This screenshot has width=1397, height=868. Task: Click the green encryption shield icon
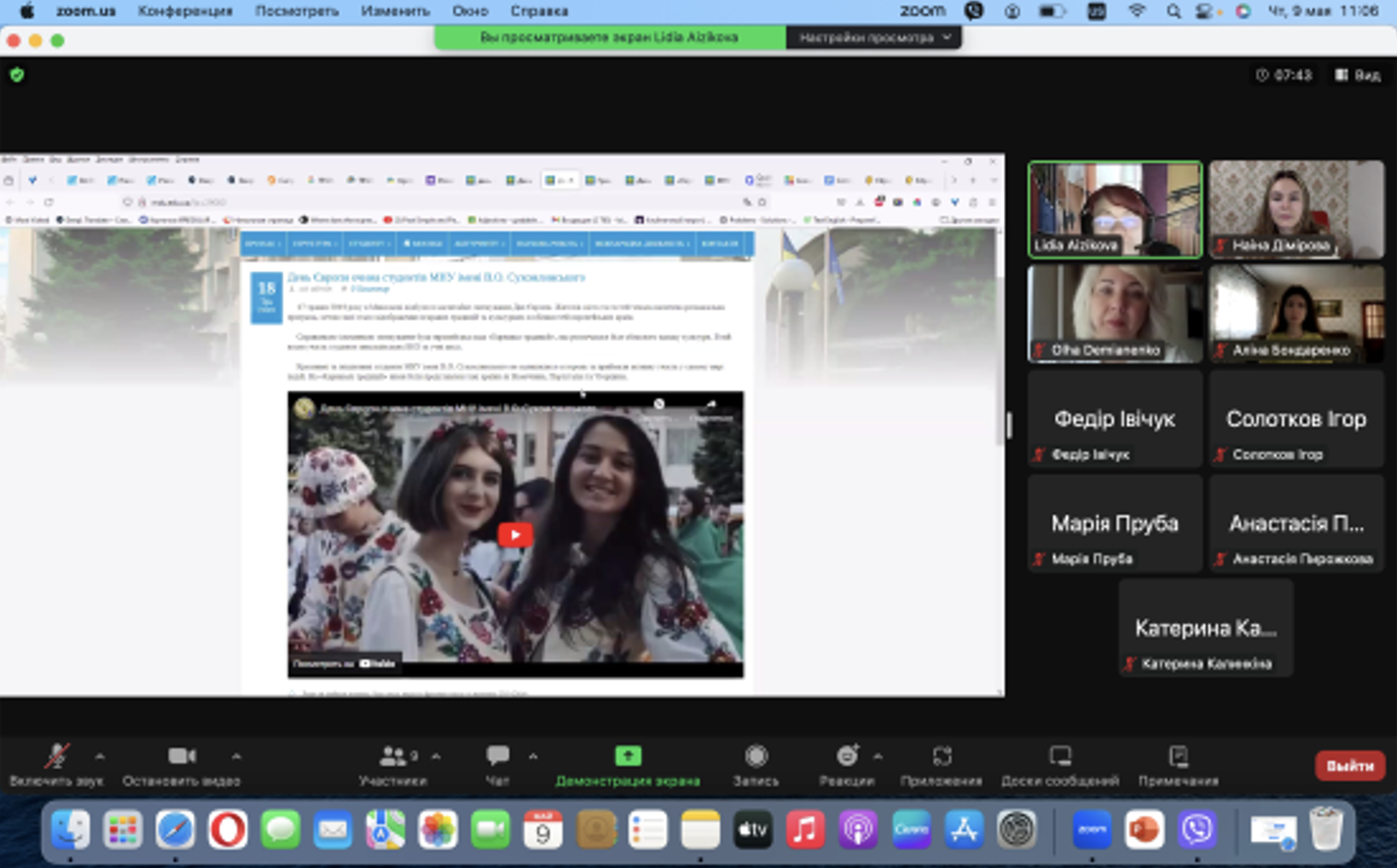[17, 75]
